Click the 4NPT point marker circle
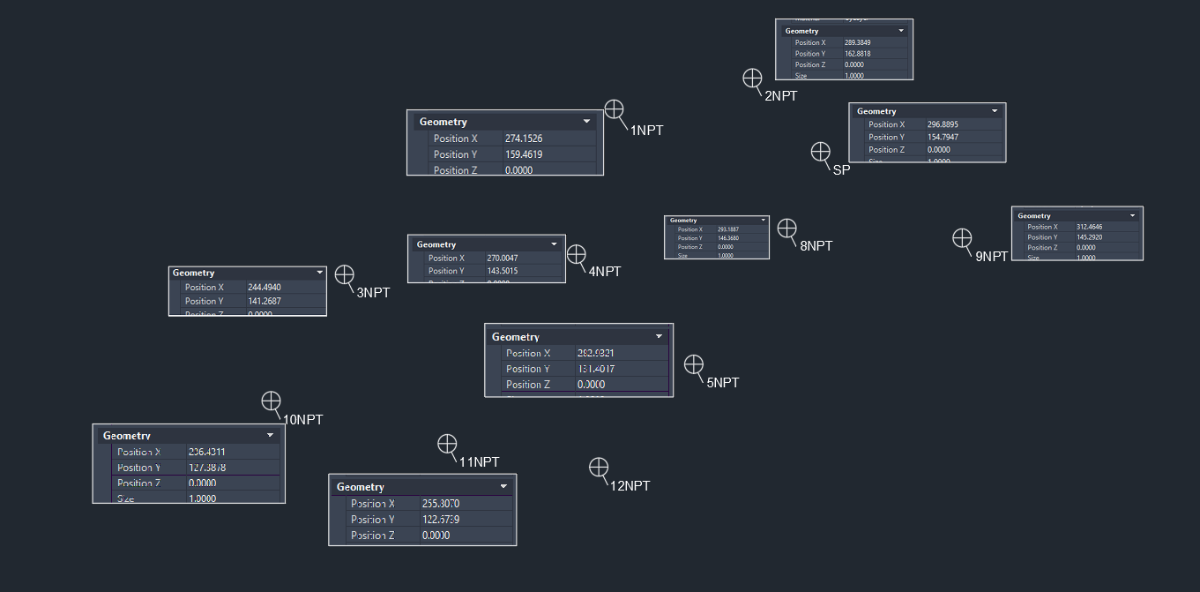 [x=576, y=254]
